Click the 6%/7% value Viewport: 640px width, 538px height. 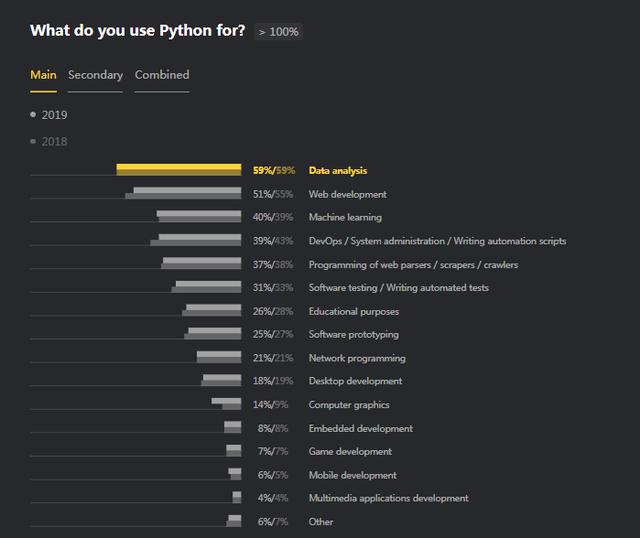tap(273, 522)
